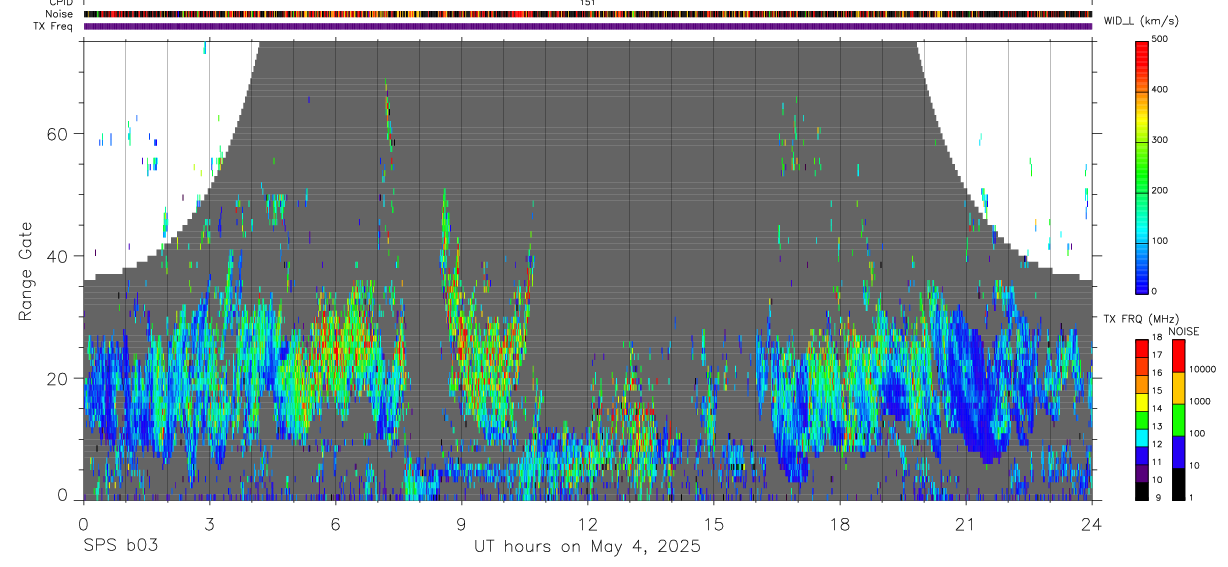Click the purple TX Freq strip above plot

click(587, 26)
